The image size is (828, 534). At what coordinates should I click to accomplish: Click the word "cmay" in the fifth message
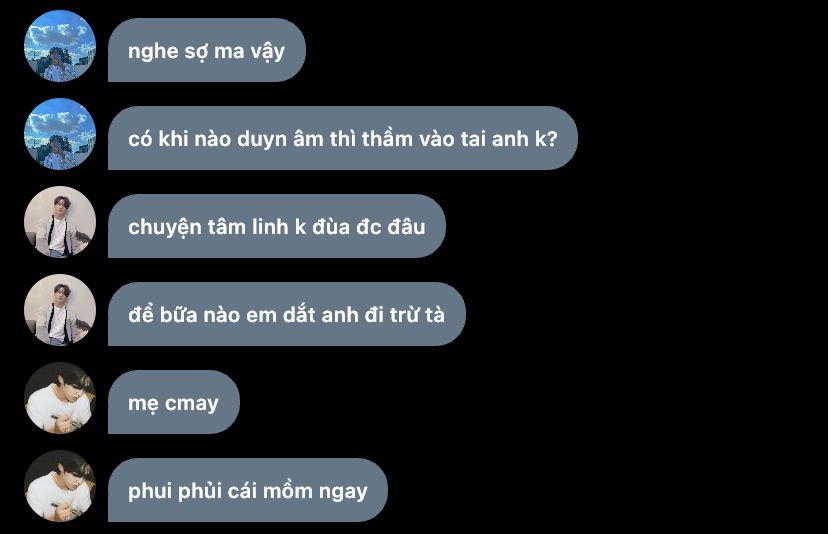[192, 405]
